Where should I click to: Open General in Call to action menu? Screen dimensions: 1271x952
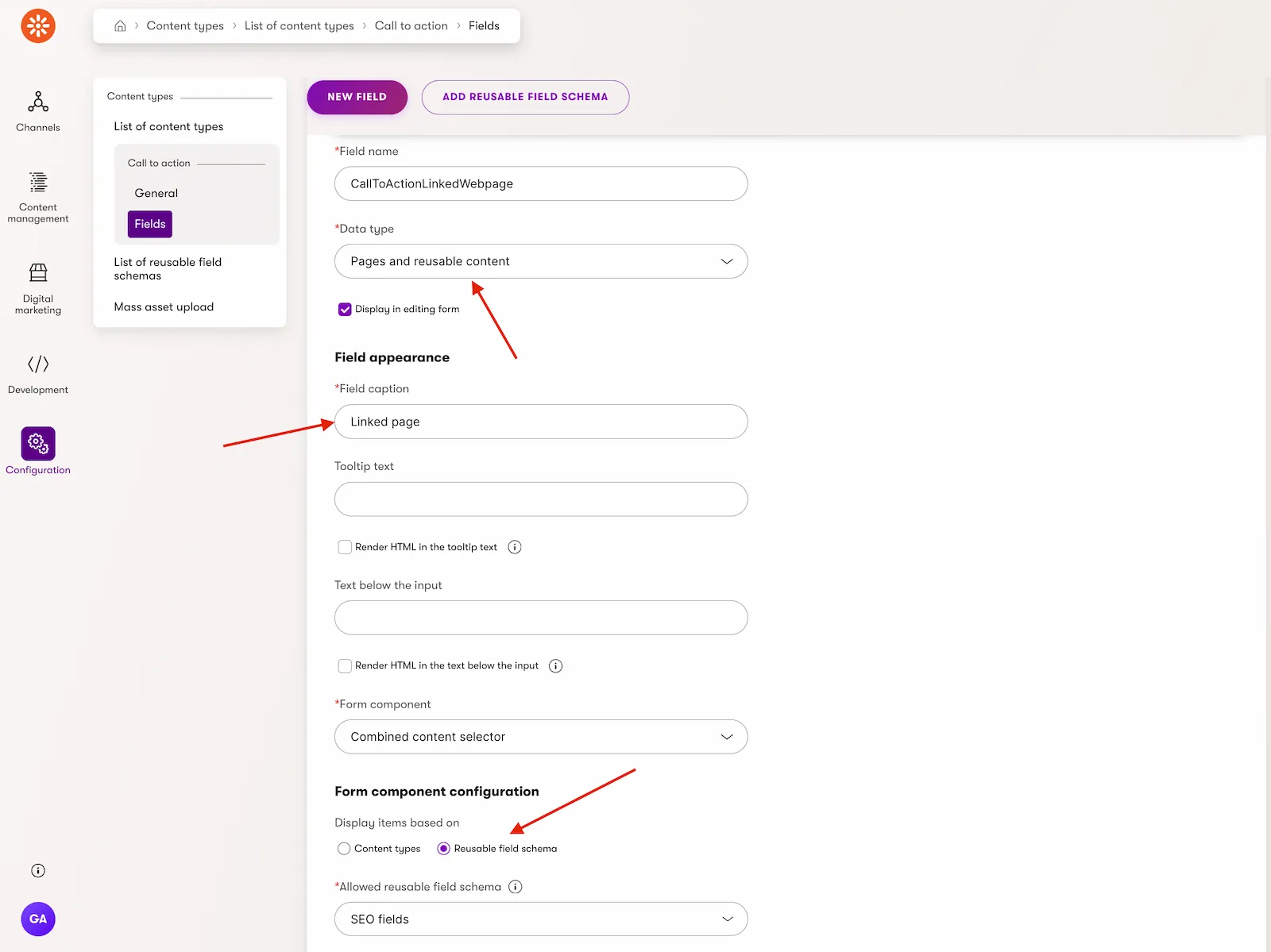[x=156, y=193]
